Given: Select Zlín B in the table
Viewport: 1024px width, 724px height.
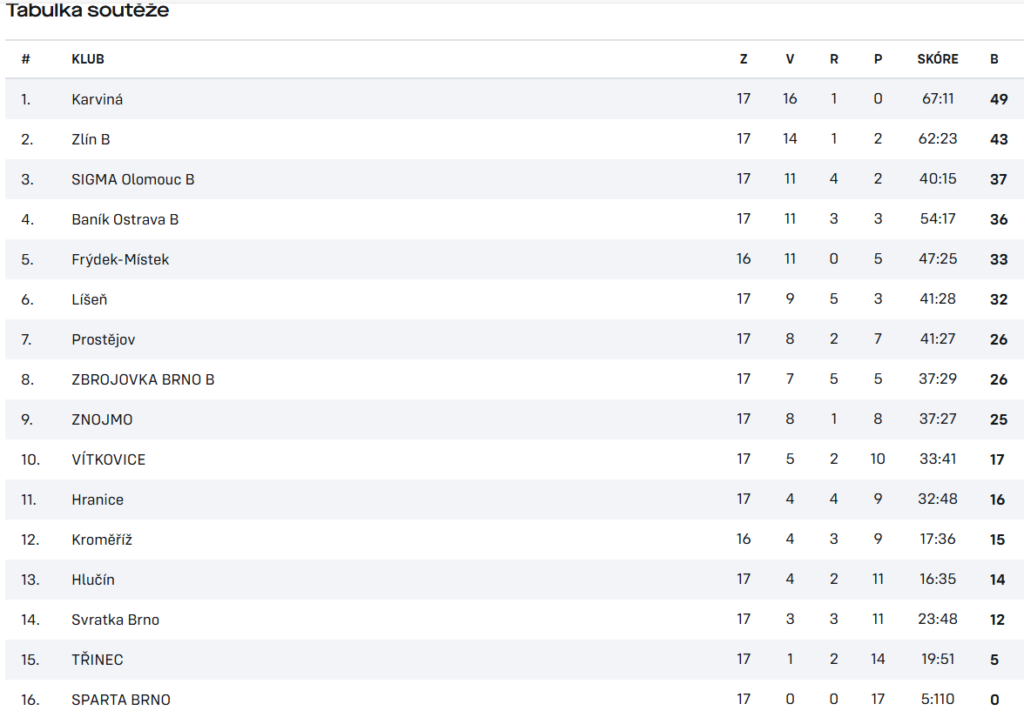Looking at the screenshot, I should coord(91,139).
